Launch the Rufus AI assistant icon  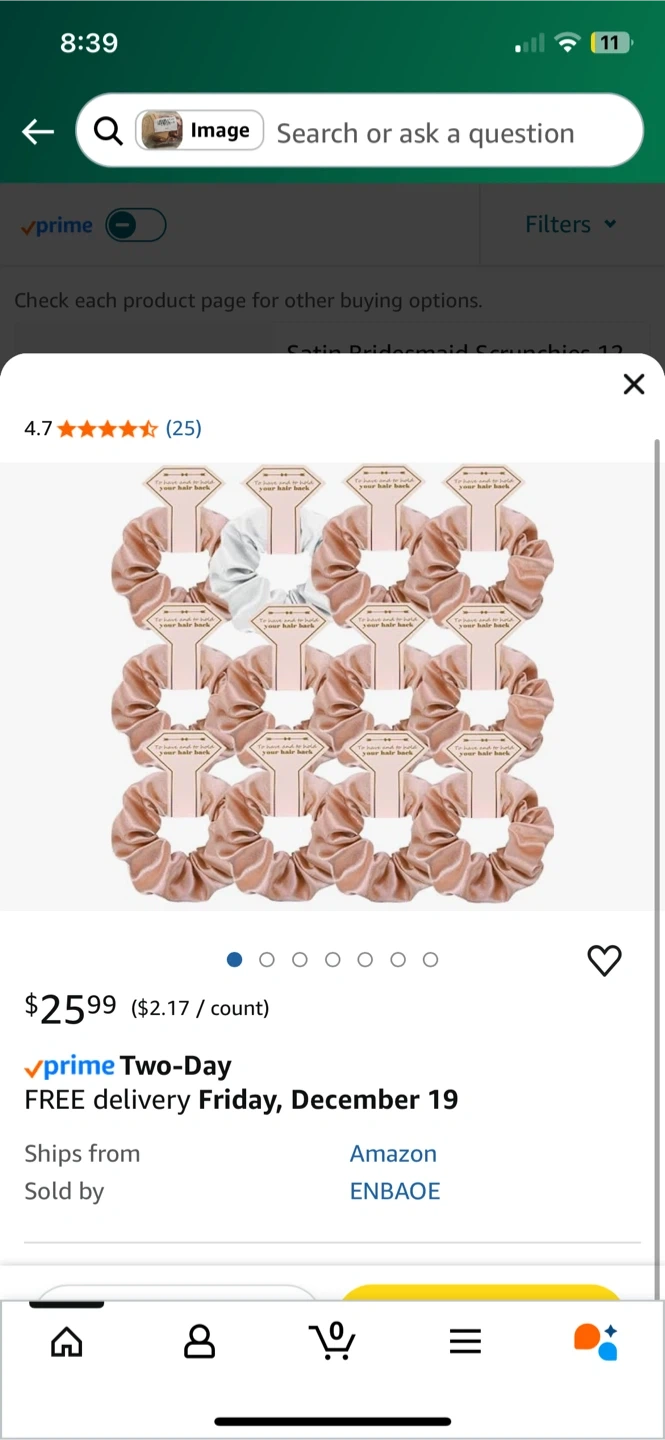coord(596,1341)
